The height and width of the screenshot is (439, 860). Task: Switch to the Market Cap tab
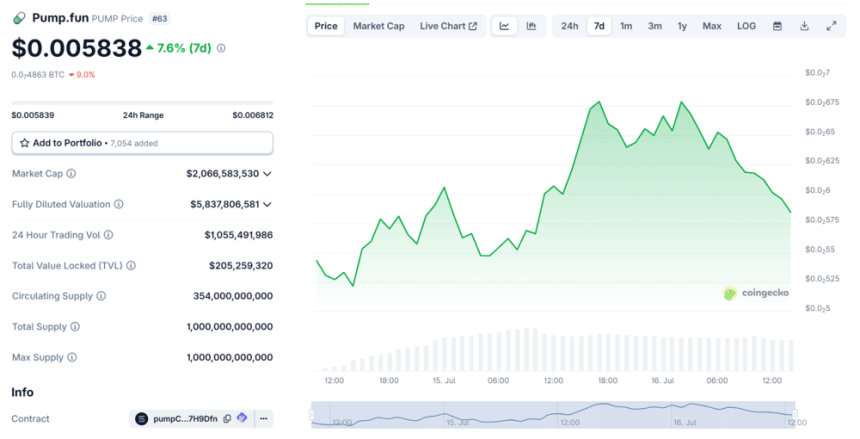(x=378, y=26)
